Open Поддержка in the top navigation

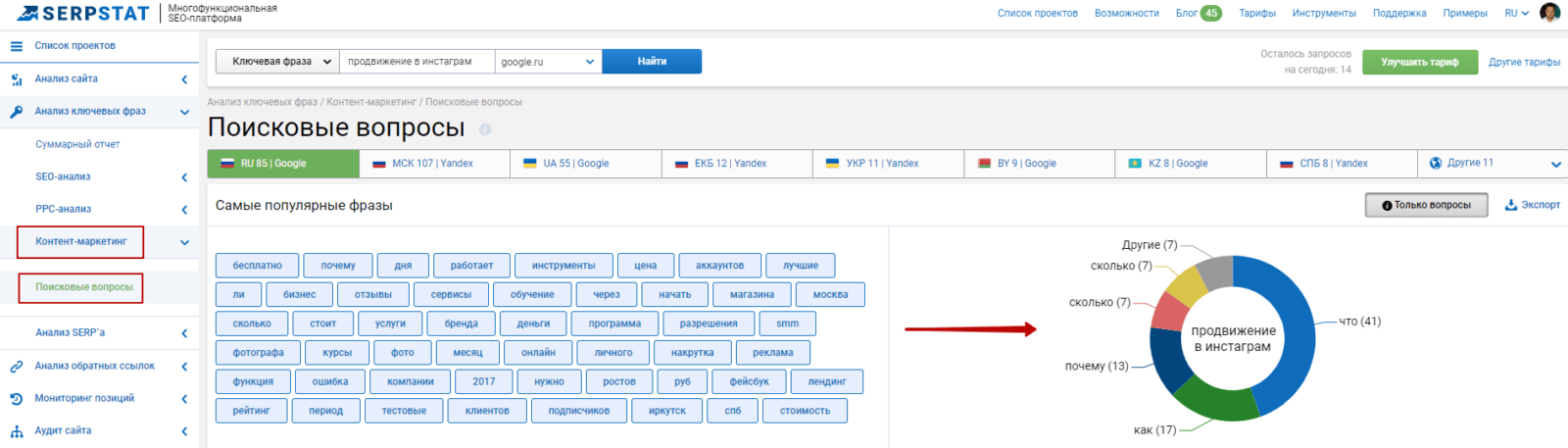click(1399, 13)
